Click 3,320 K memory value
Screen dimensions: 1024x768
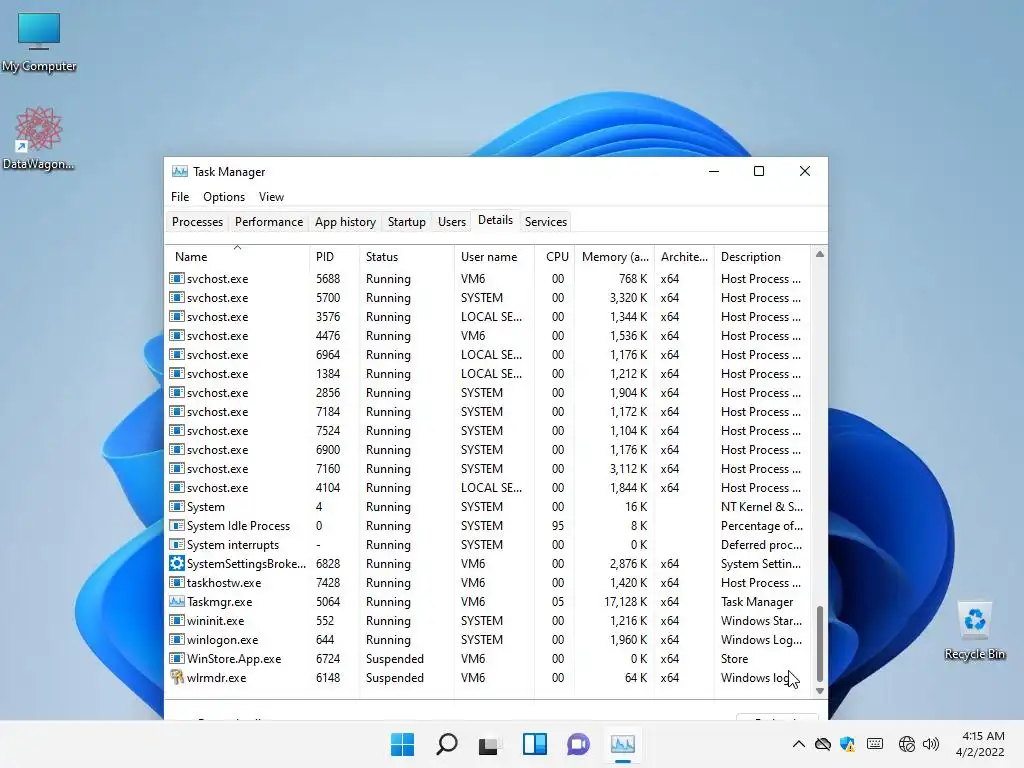pyautogui.click(x=628, y=298)
